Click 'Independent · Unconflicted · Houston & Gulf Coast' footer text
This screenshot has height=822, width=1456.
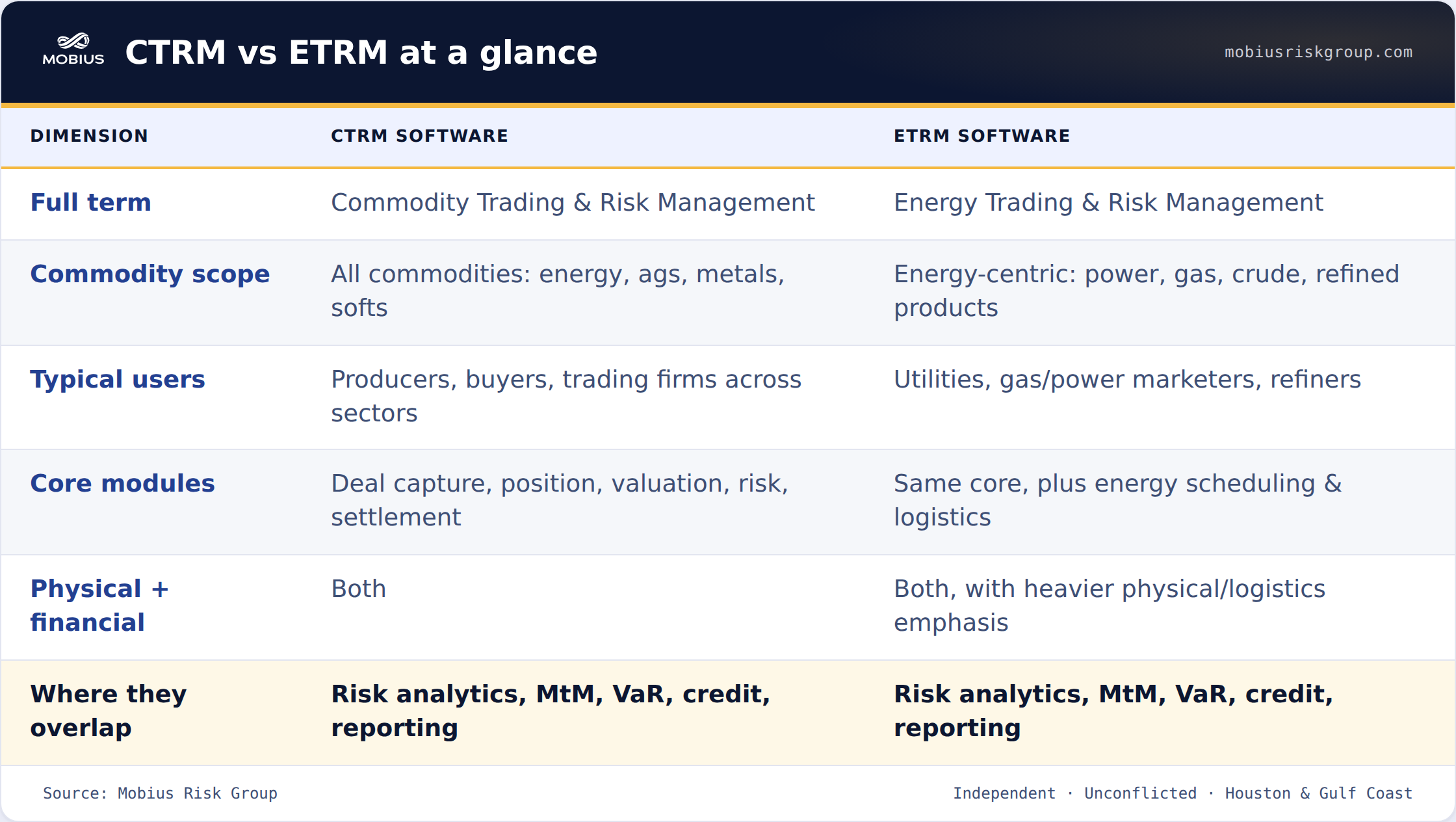[1182, 793]
